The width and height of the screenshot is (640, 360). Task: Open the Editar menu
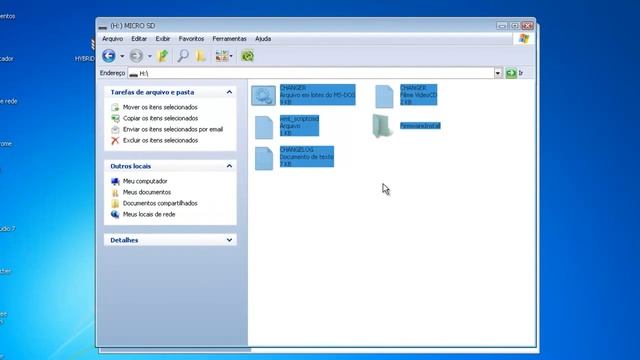(139, 39)
